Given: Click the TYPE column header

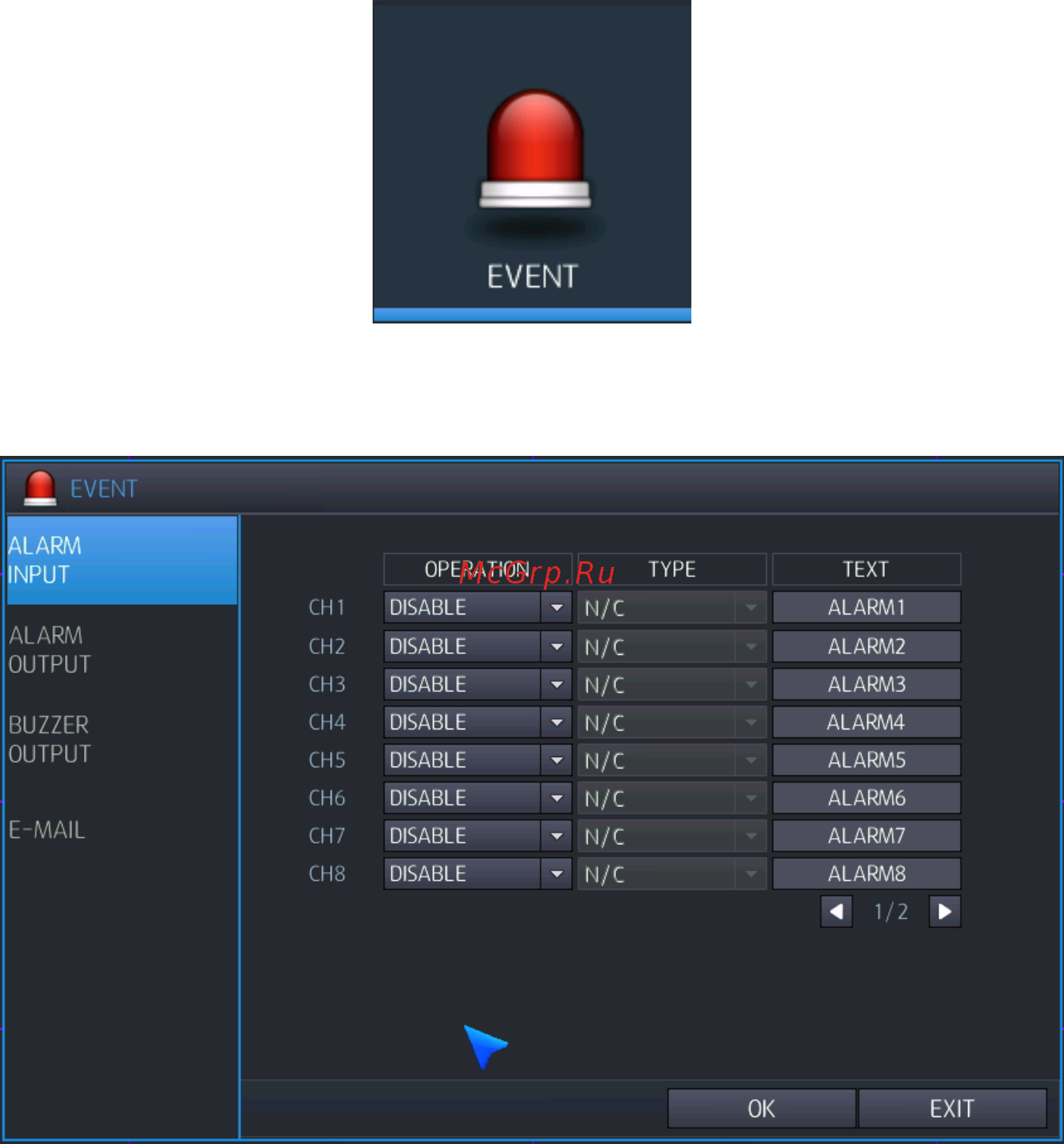Looking at the screenshot, I should pos(672,569).
